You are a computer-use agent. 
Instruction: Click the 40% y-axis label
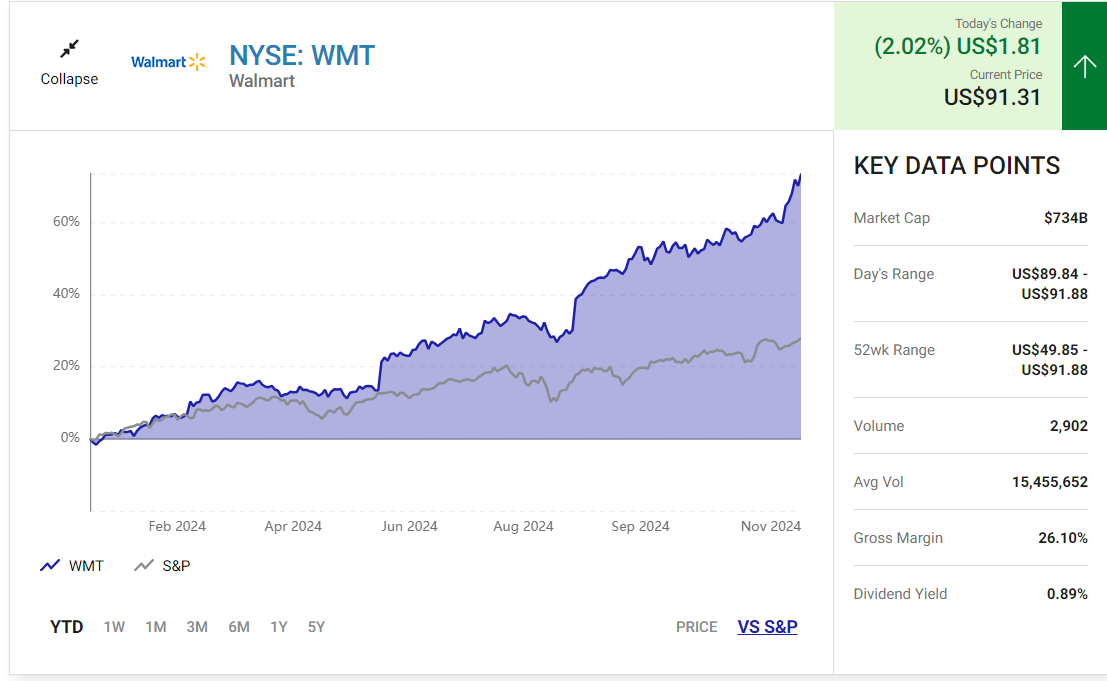click(x=66, y=294)
